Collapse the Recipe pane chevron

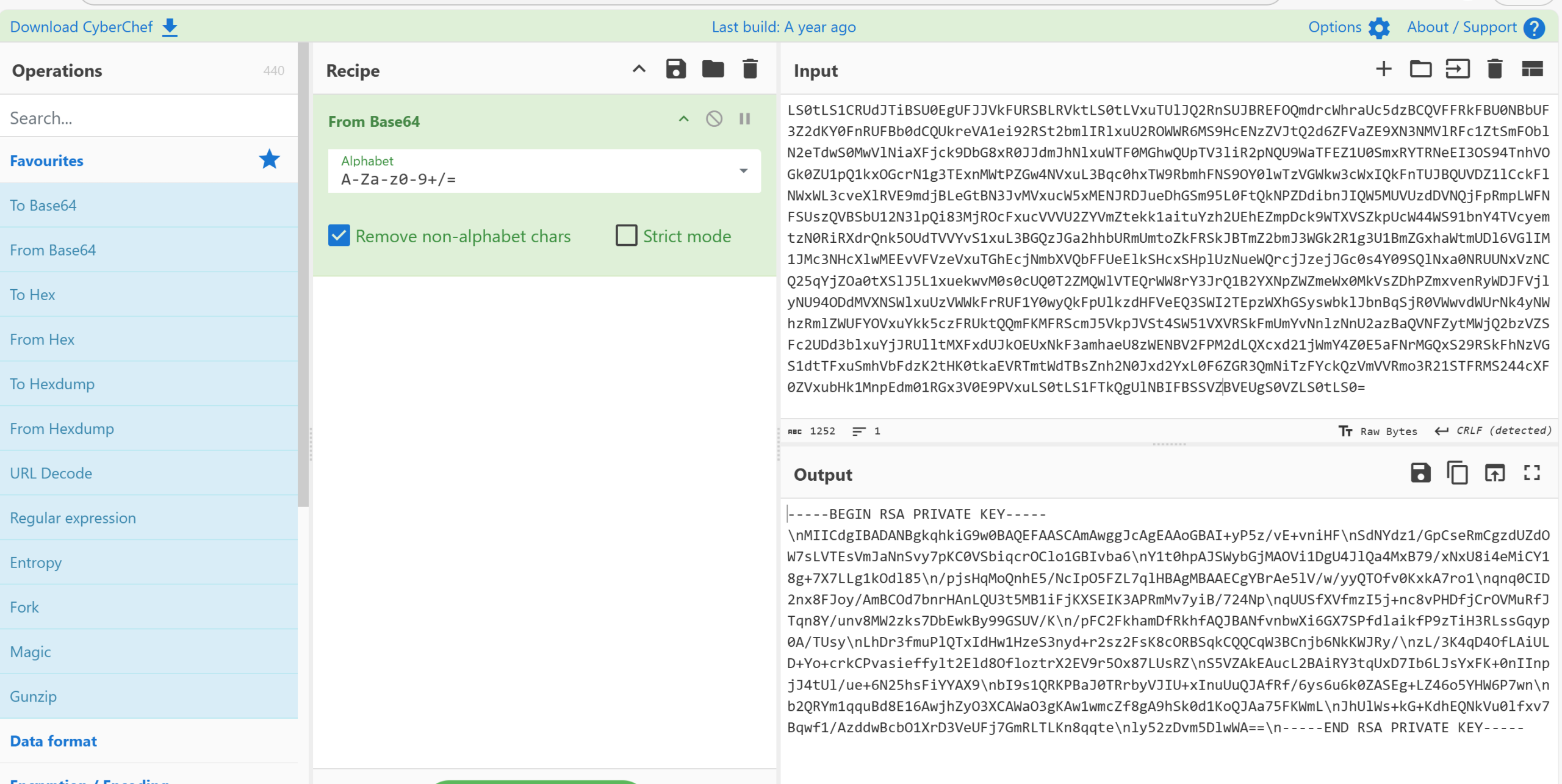(x=638, y=70)
